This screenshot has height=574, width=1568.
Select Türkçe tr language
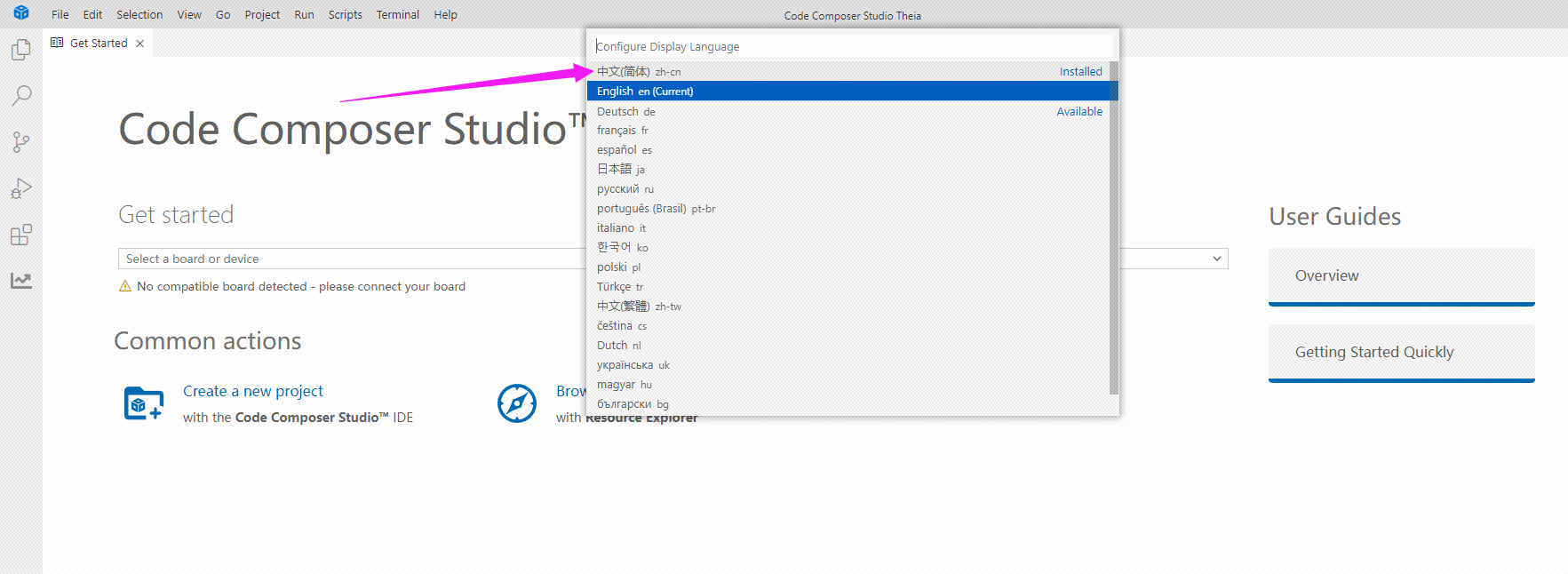coord(848,287)
